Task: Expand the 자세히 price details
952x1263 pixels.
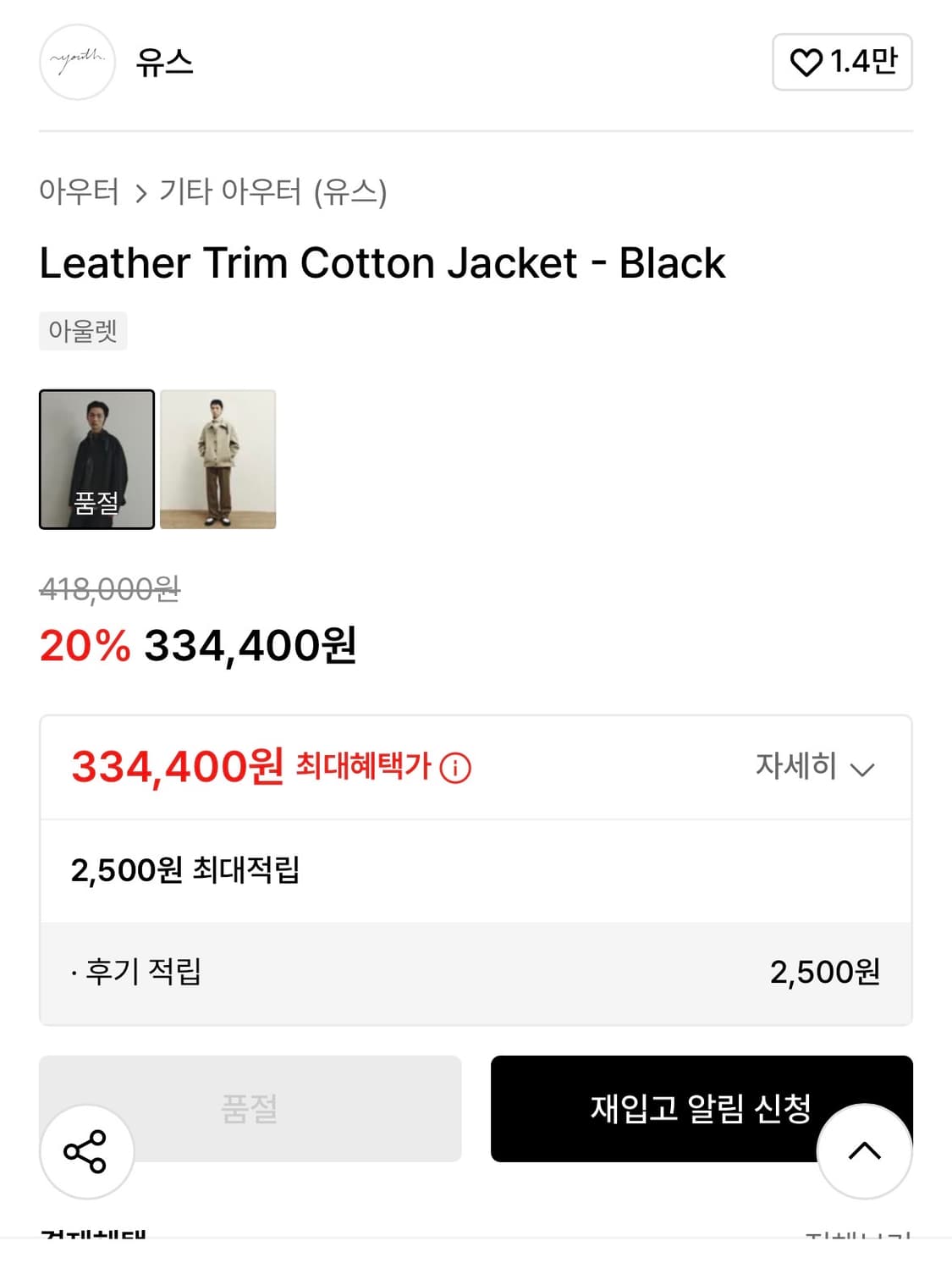Action: 795,767
